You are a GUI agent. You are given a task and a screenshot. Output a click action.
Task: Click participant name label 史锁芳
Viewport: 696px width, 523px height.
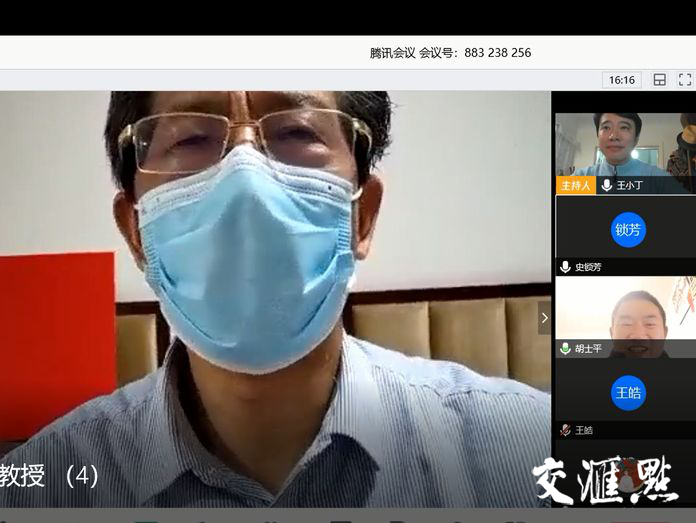point(588,267)
